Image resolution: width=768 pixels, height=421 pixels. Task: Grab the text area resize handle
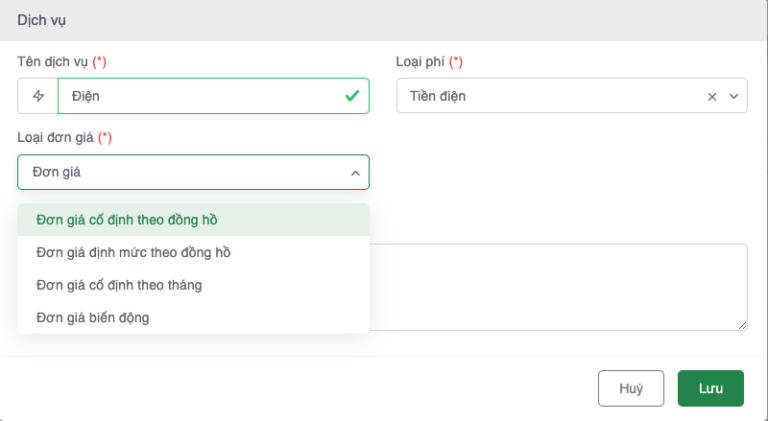coord(743,326)
